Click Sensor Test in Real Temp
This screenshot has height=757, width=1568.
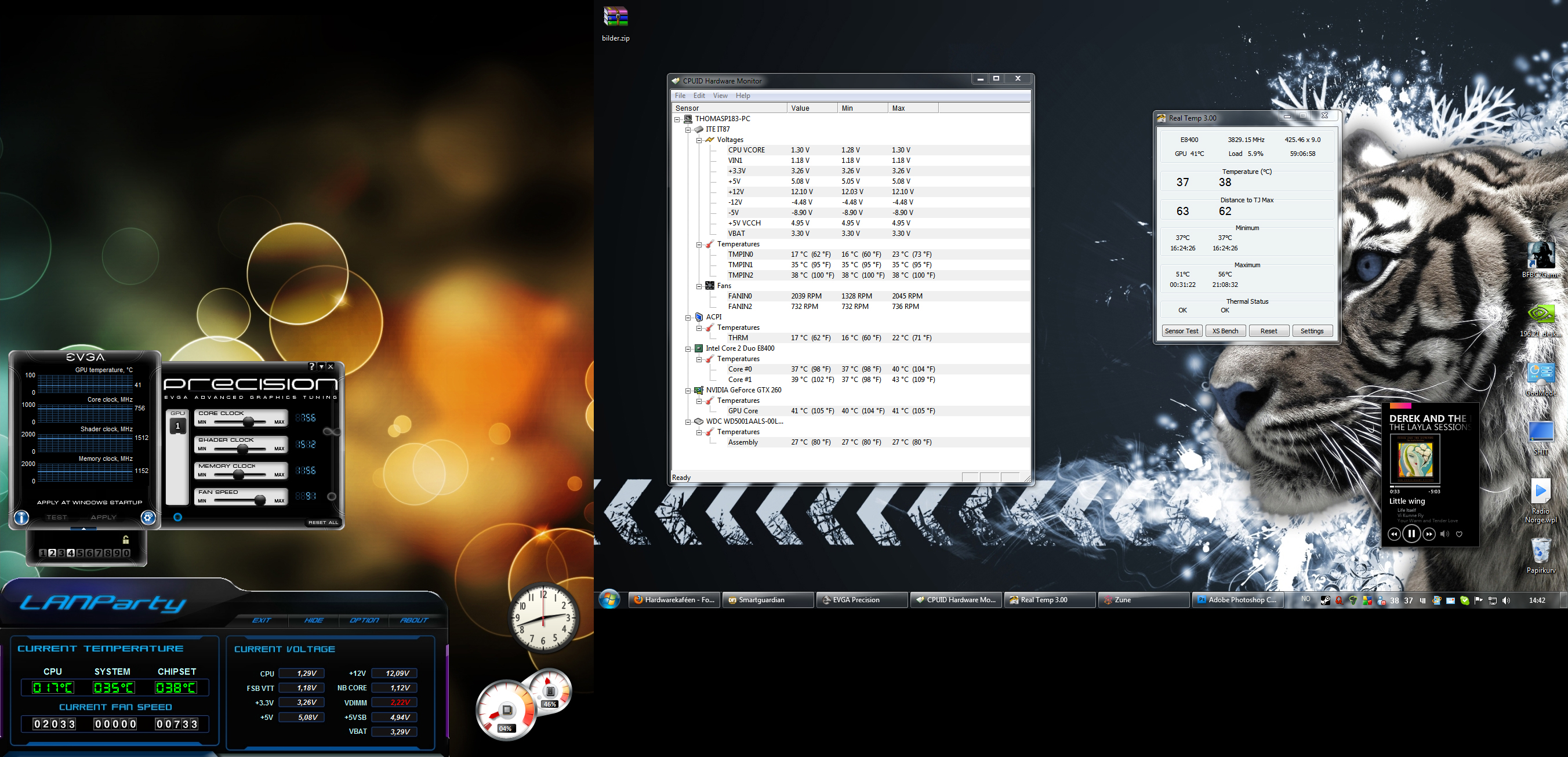(x=1181, y=331)
